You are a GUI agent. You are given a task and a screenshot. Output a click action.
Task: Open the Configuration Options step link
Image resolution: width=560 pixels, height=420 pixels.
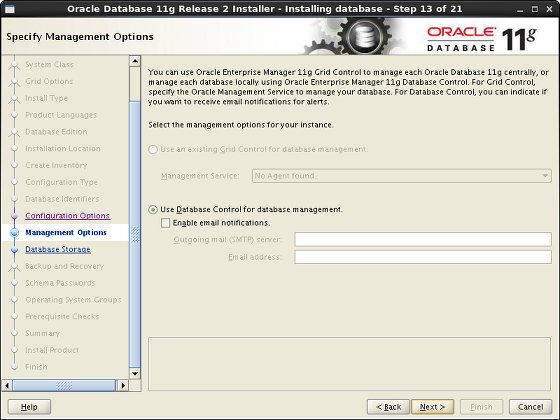(68, 216)
